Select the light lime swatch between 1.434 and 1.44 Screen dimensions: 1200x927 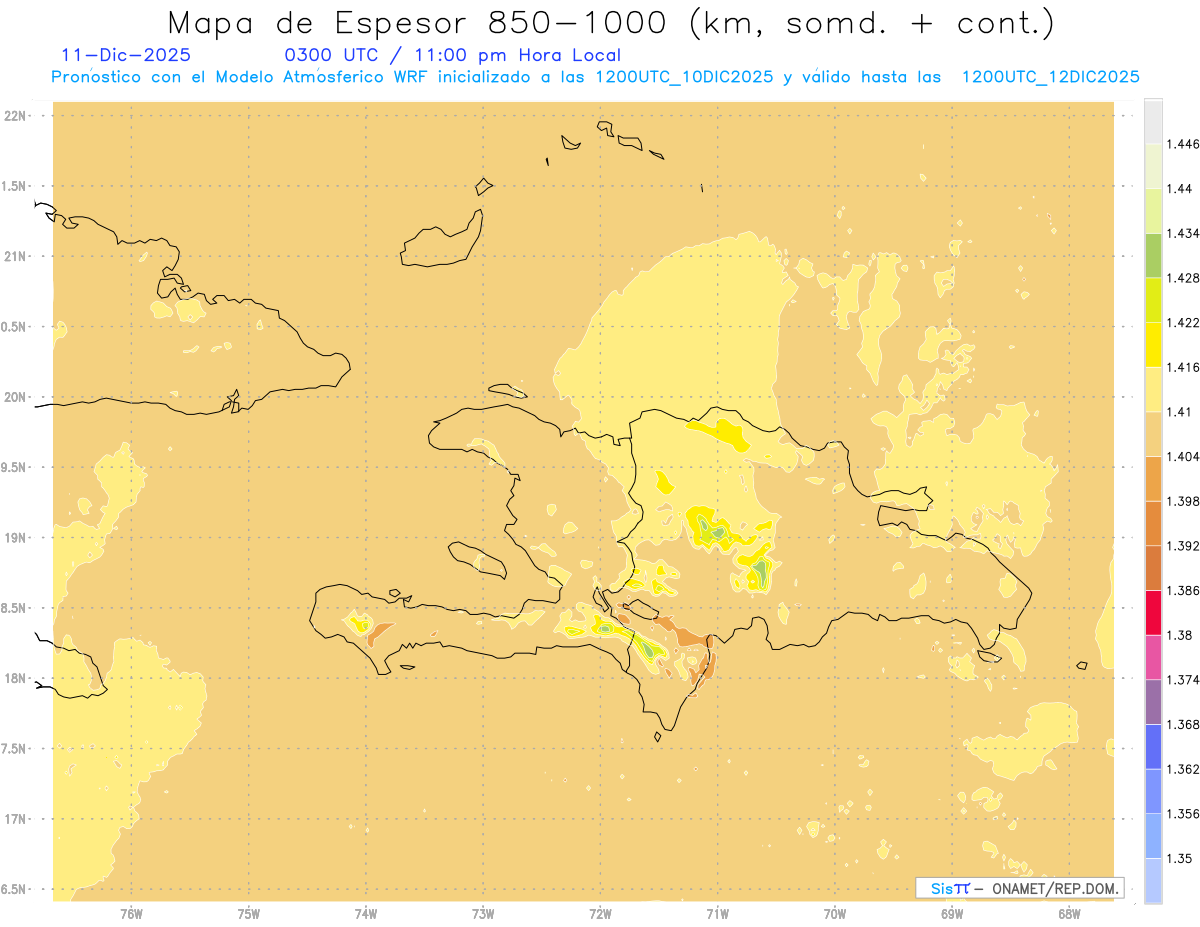point(1153,211)
